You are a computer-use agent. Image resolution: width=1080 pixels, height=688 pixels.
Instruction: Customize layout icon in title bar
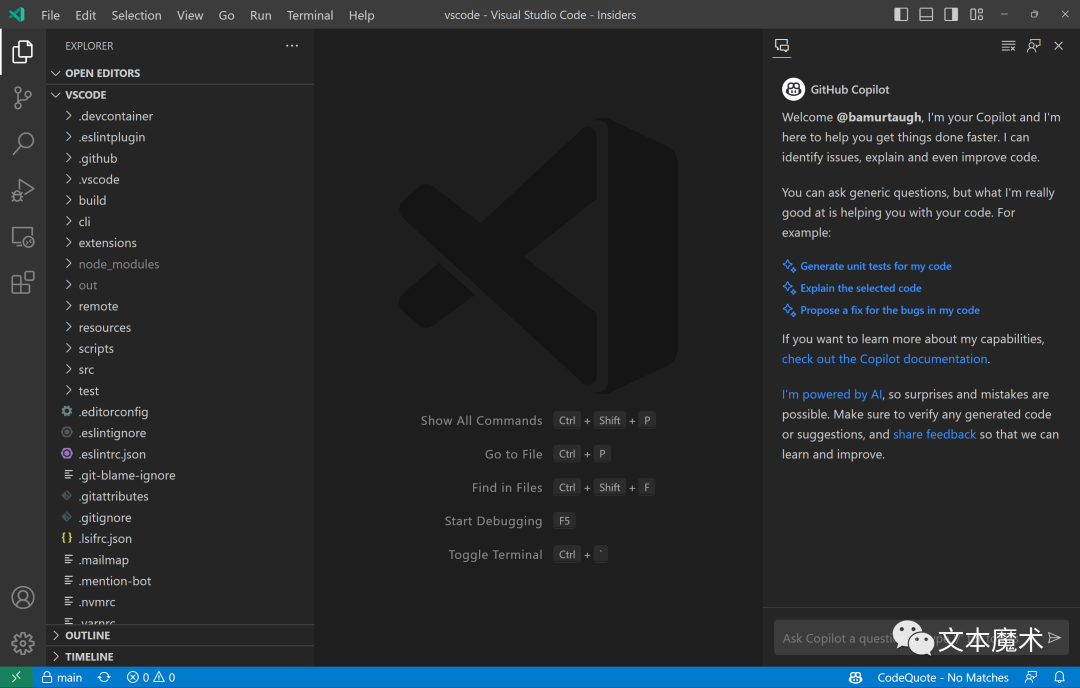point(977,14)
